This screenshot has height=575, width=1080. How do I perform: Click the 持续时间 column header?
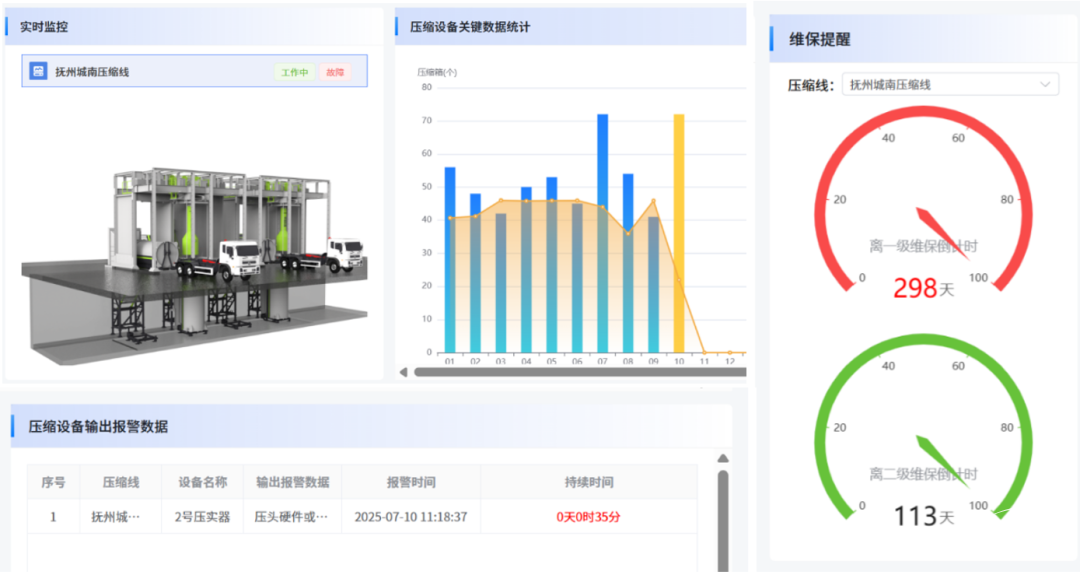588,482
